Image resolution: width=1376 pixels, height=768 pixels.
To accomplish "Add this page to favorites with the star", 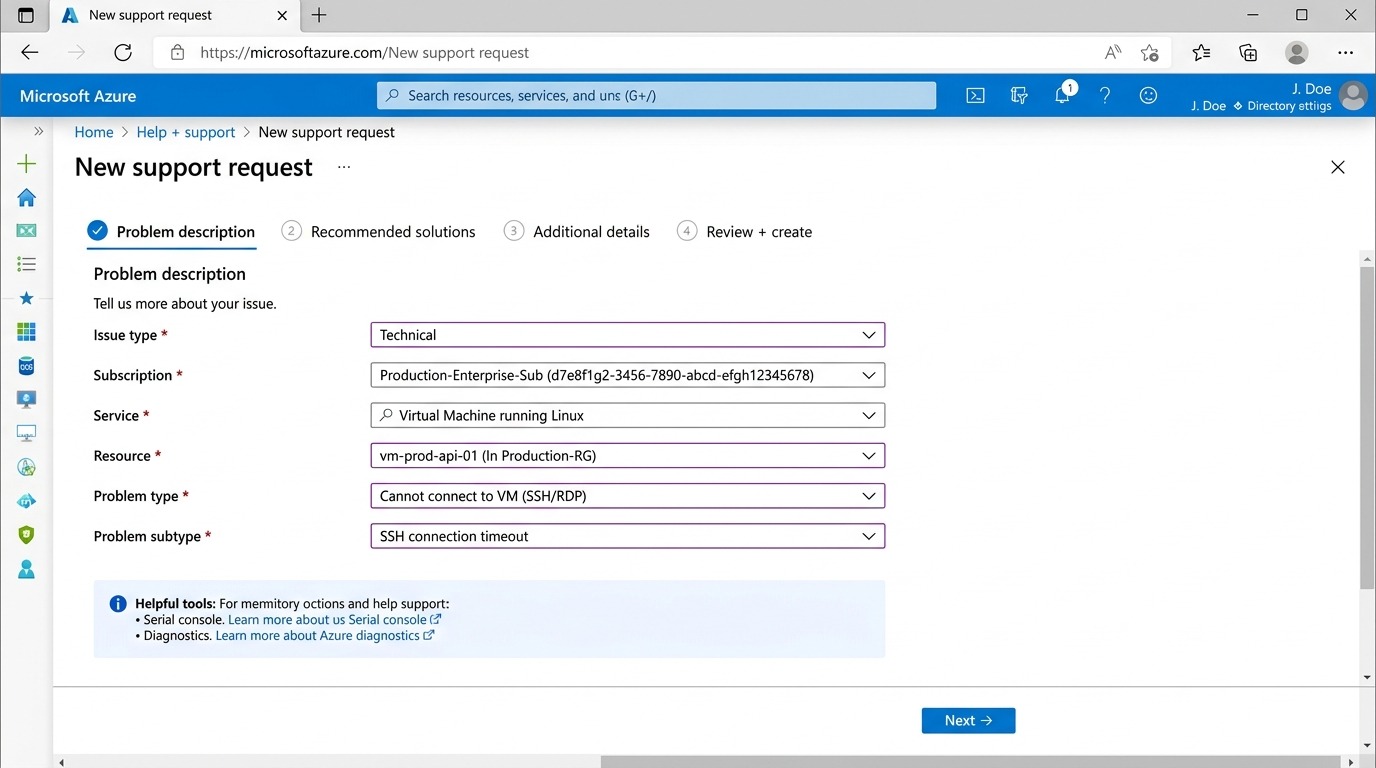I will click(x=1149, y=53).
